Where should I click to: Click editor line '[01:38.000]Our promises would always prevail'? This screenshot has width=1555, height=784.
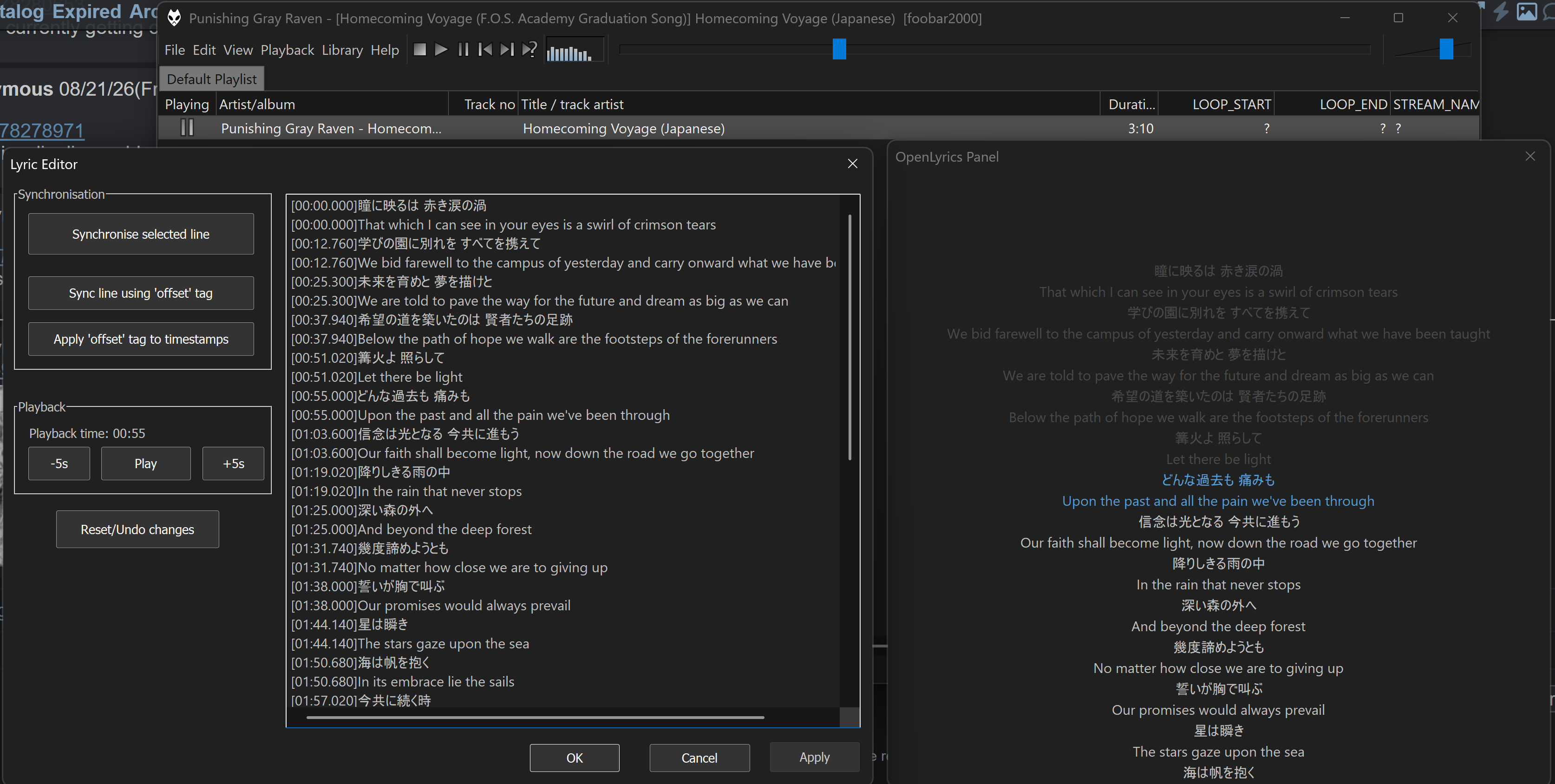431,605
